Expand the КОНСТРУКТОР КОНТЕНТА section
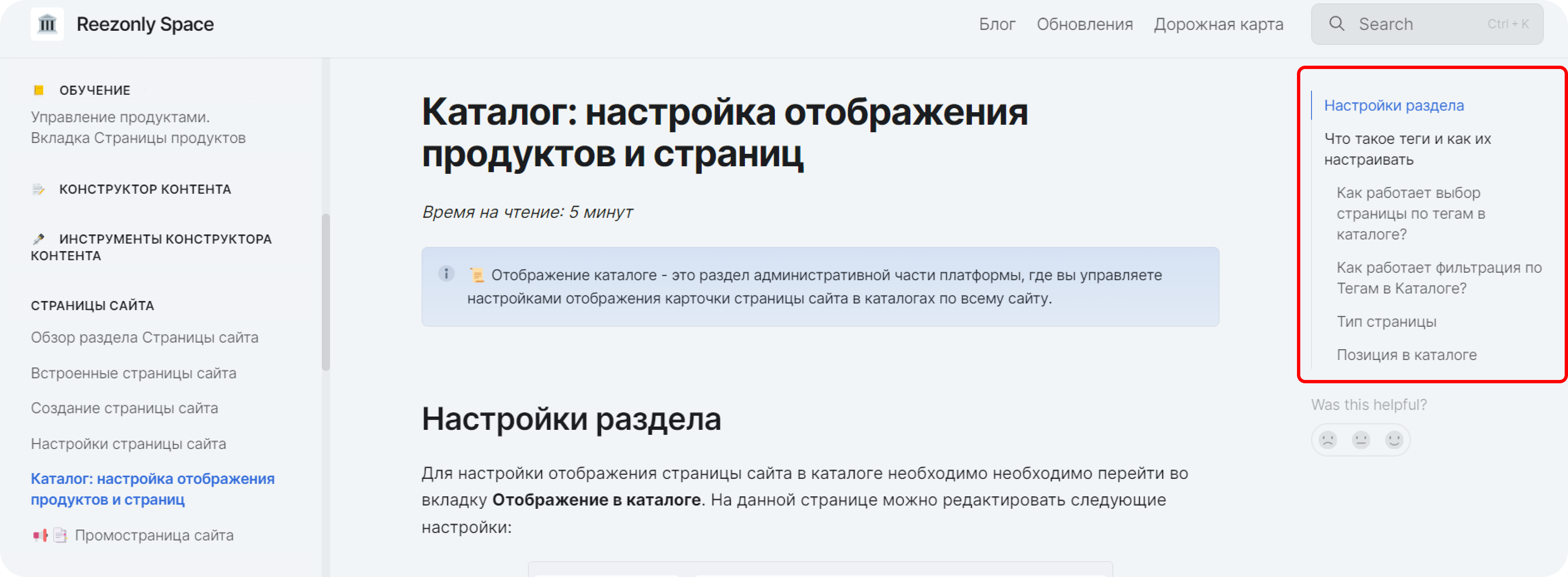 coord(145,189)
